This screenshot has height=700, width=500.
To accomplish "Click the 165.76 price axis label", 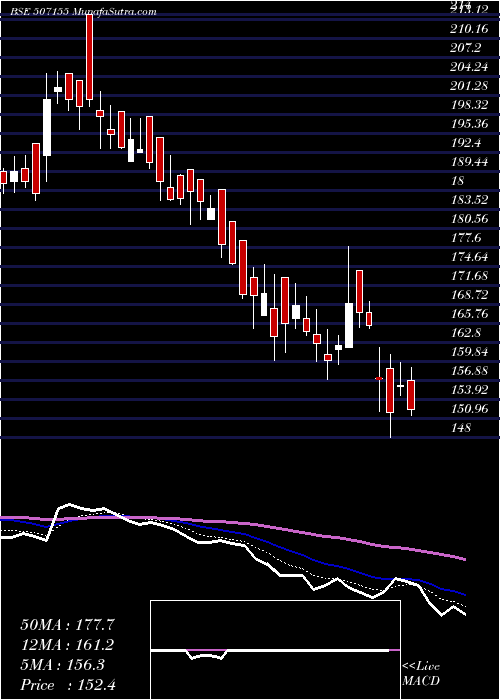I will click(470, 314).
